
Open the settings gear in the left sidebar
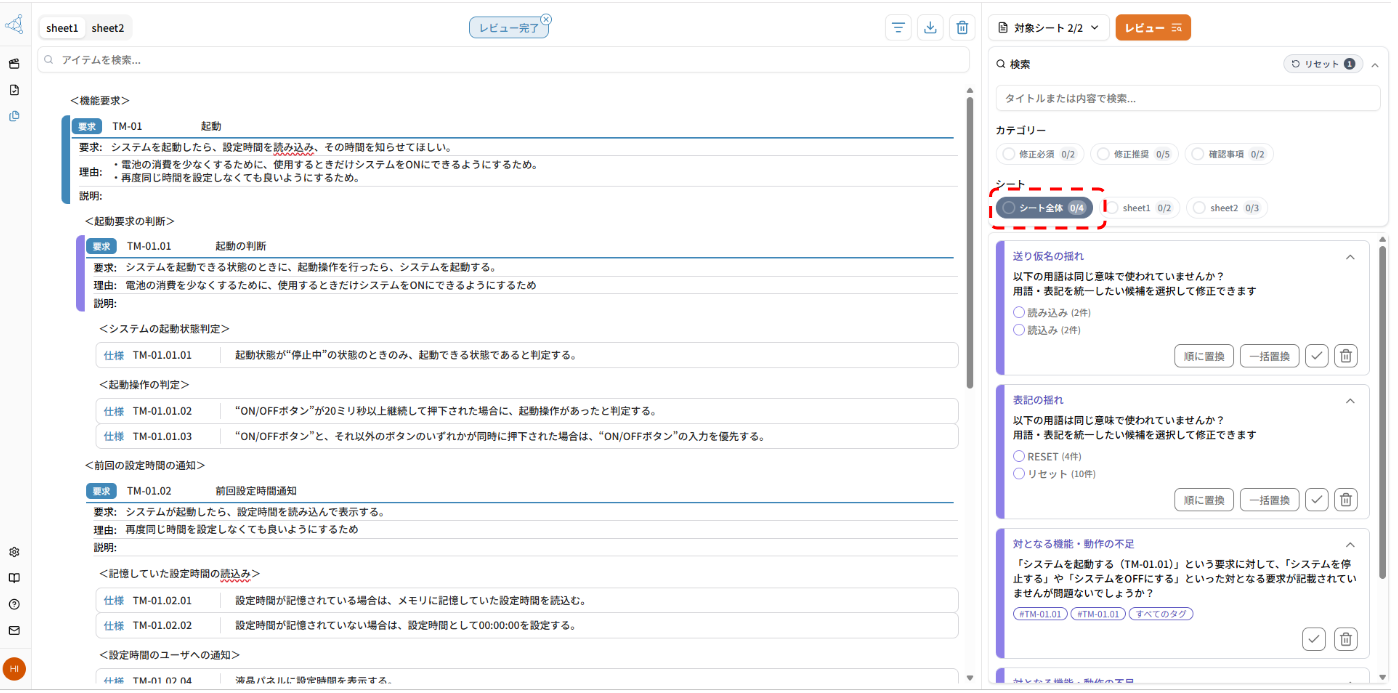14,551
